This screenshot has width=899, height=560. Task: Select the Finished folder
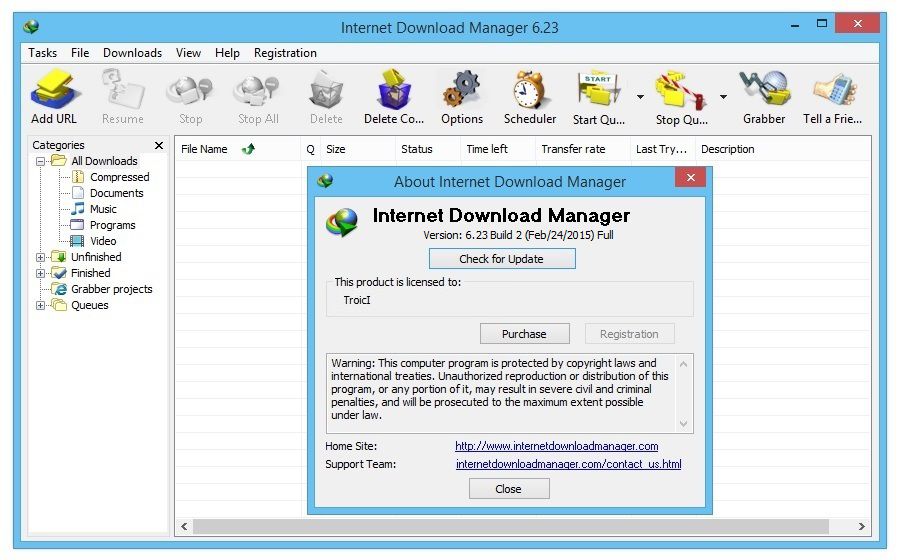pos(91,273)
